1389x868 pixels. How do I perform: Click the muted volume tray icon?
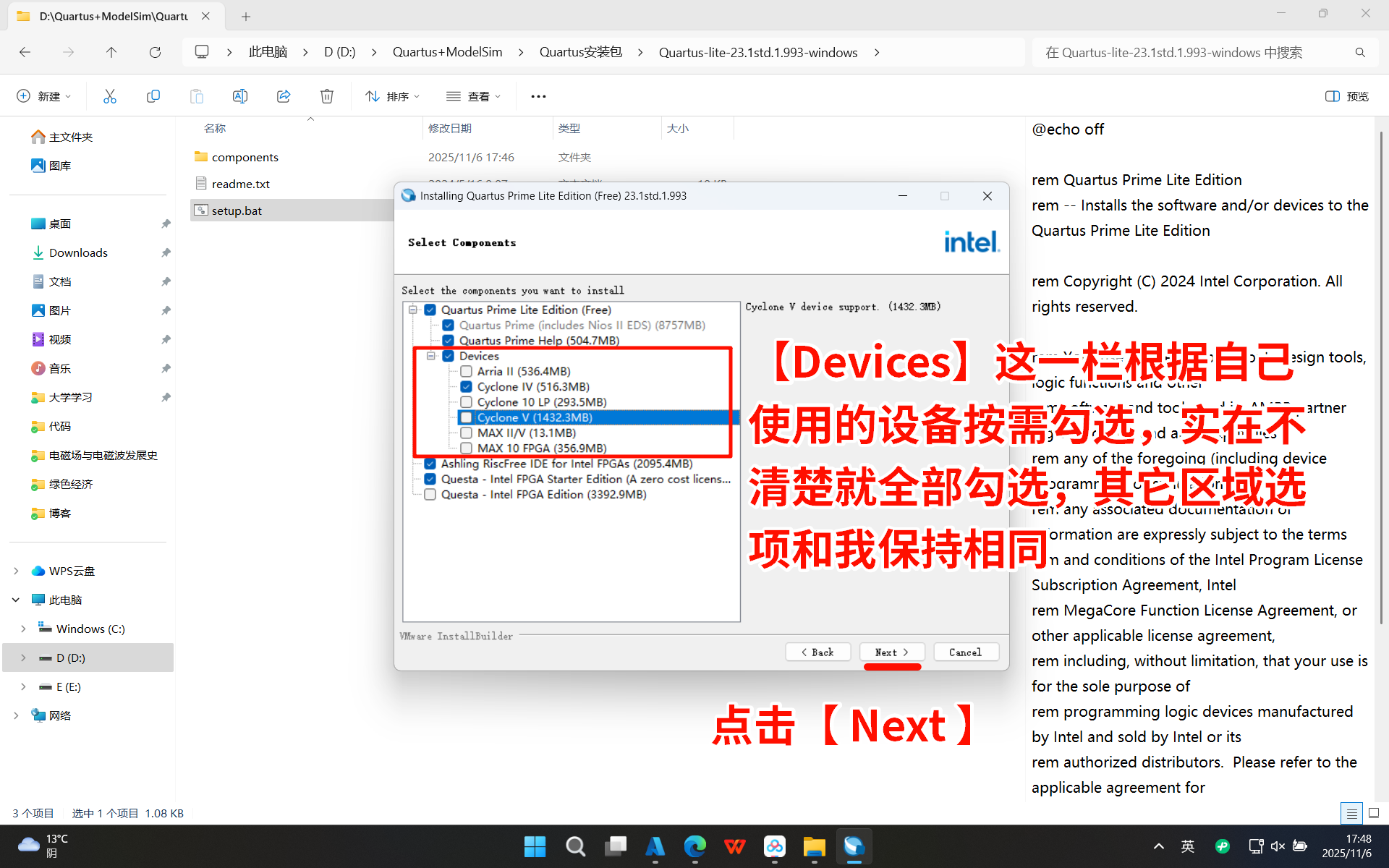point(1278,846)
